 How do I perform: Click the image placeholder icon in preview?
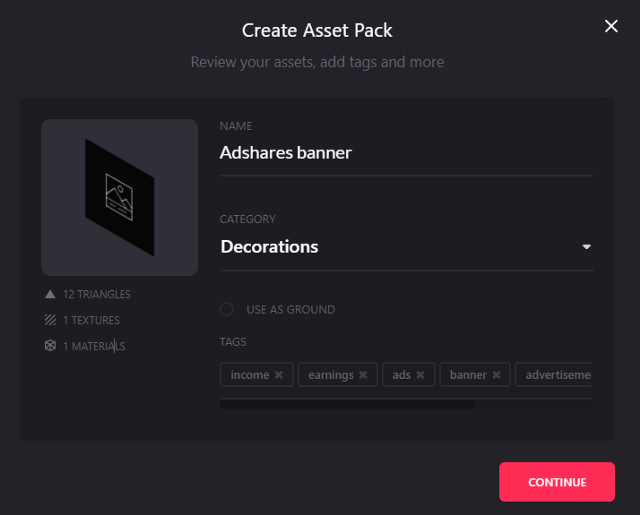tap(119, 197)
